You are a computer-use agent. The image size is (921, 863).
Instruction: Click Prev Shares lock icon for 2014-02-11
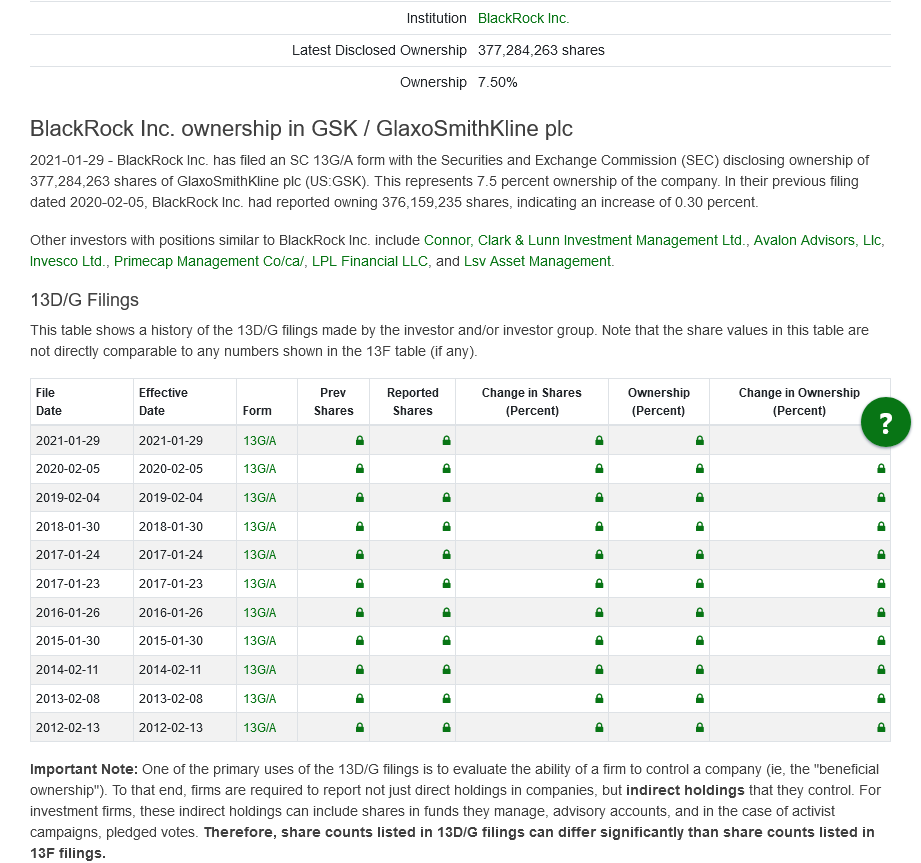(359, 669)
